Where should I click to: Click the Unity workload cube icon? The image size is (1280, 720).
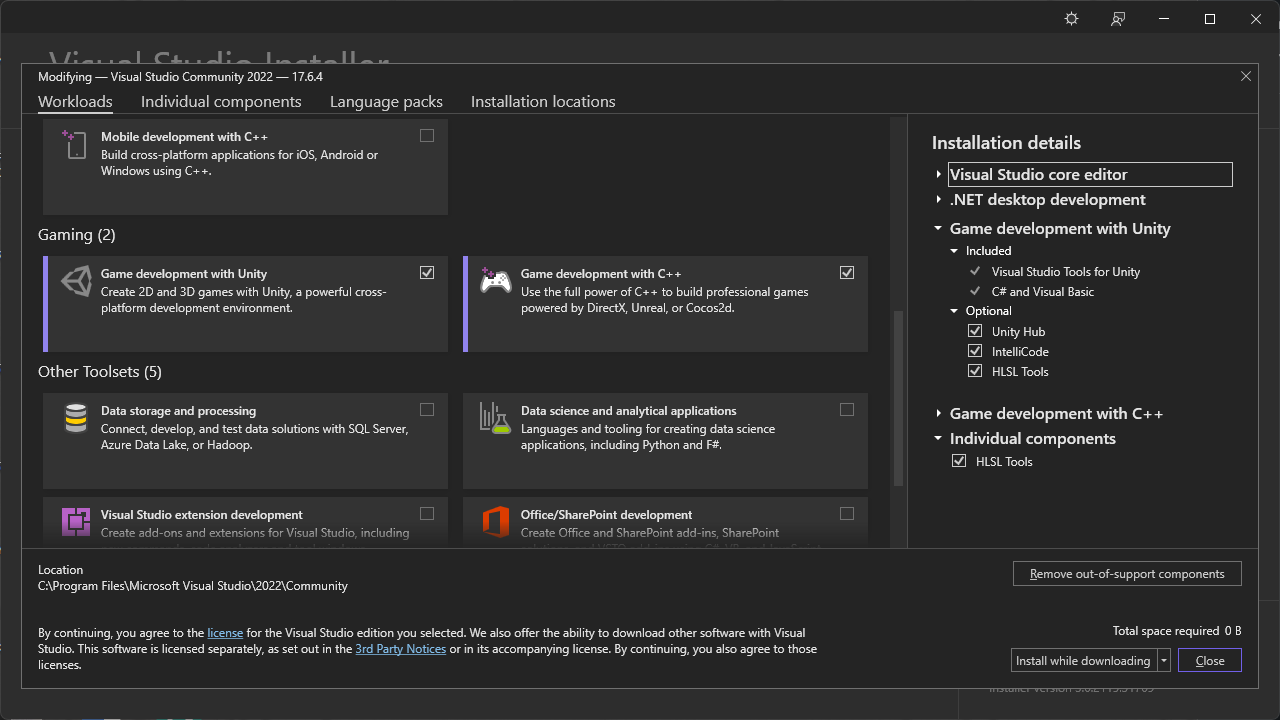pos(76,282)
